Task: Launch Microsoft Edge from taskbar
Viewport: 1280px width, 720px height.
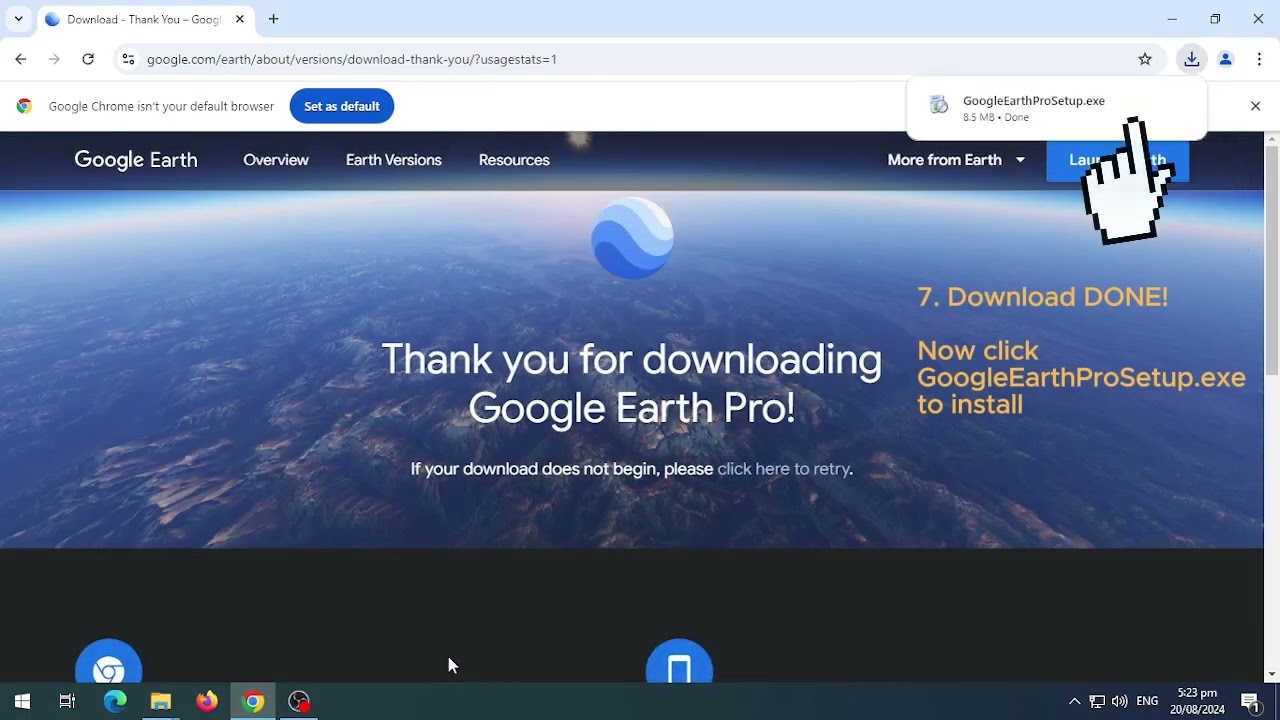Action: tap(115, 702)
